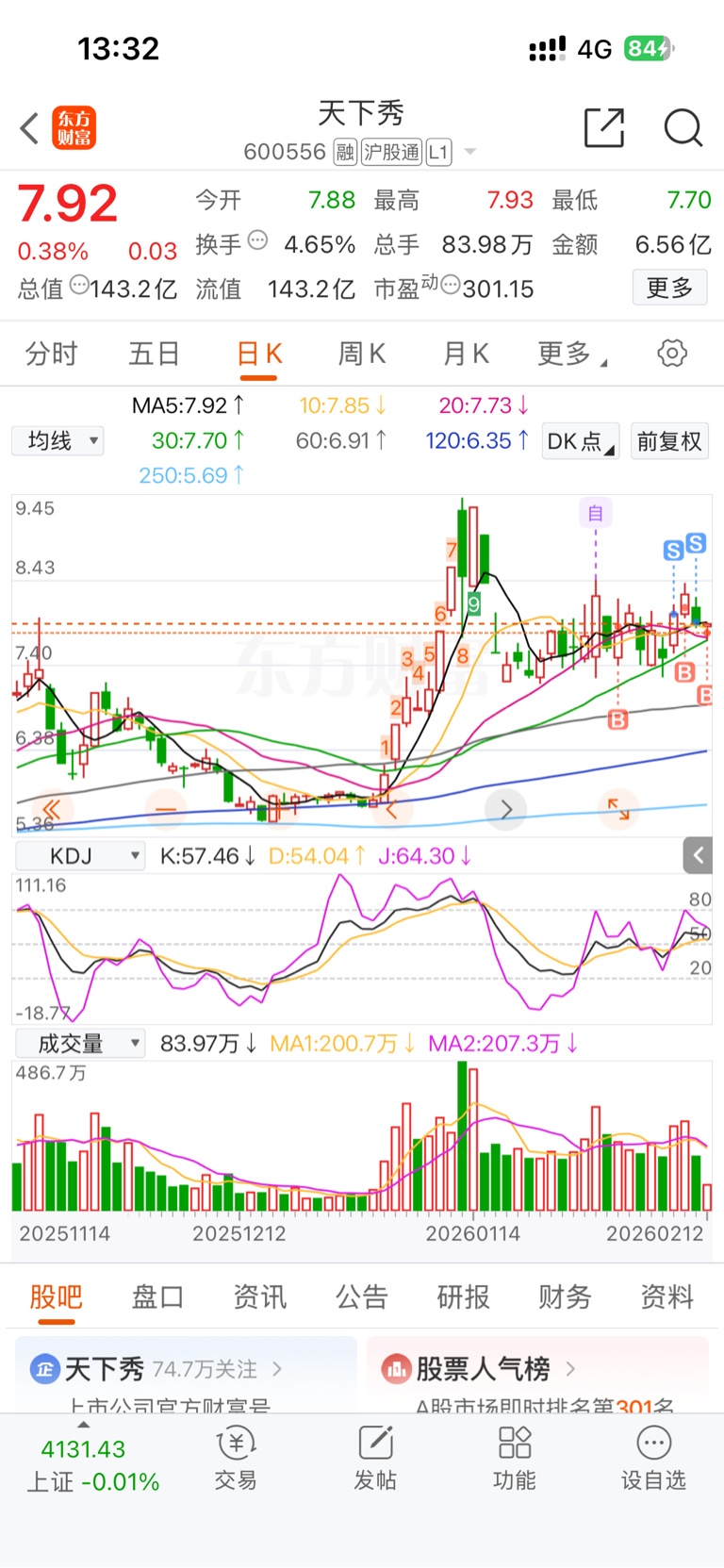724x1568 pixels.
Task: Tap the 企 enterprise badge icon
Action: 44,1368
